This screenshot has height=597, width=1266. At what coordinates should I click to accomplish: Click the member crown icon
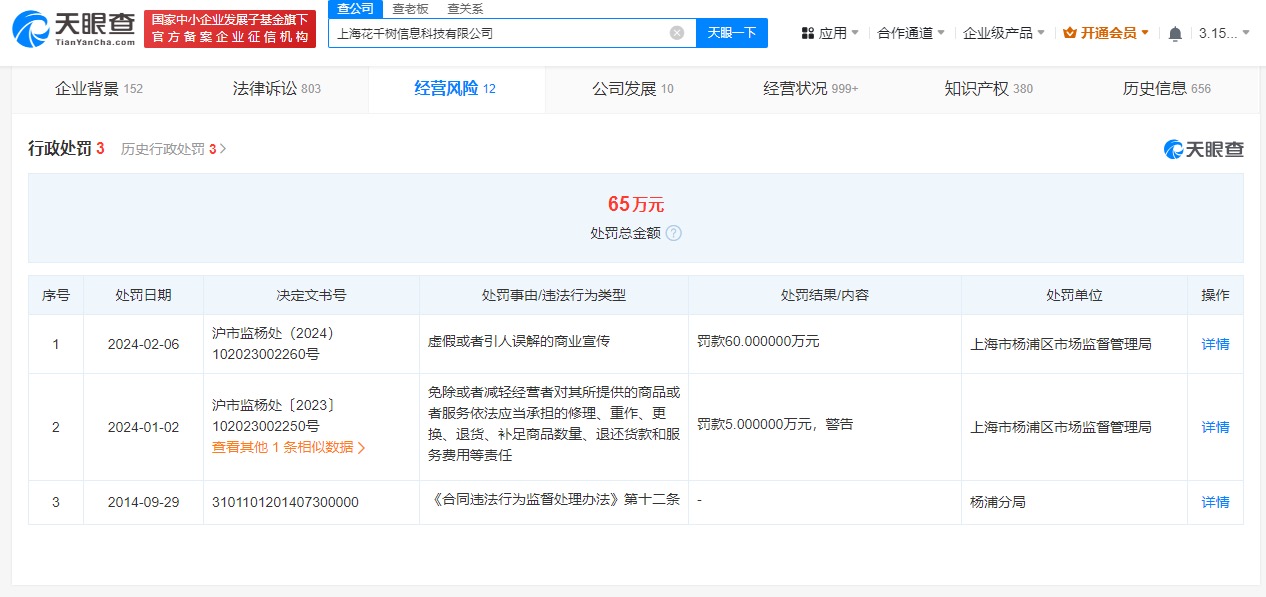(1070, 33)
